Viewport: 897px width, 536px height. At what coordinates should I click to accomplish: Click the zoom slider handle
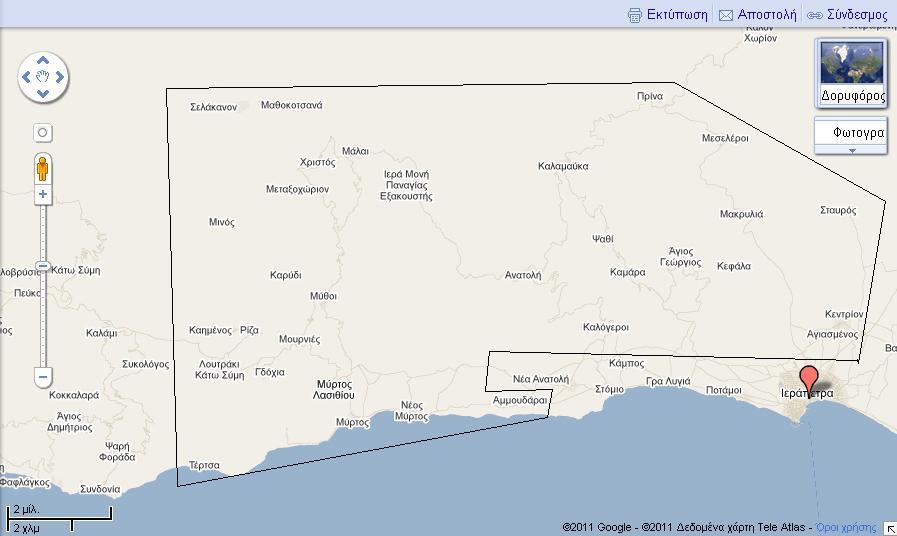pyautogui.click(x=43, y=267)
